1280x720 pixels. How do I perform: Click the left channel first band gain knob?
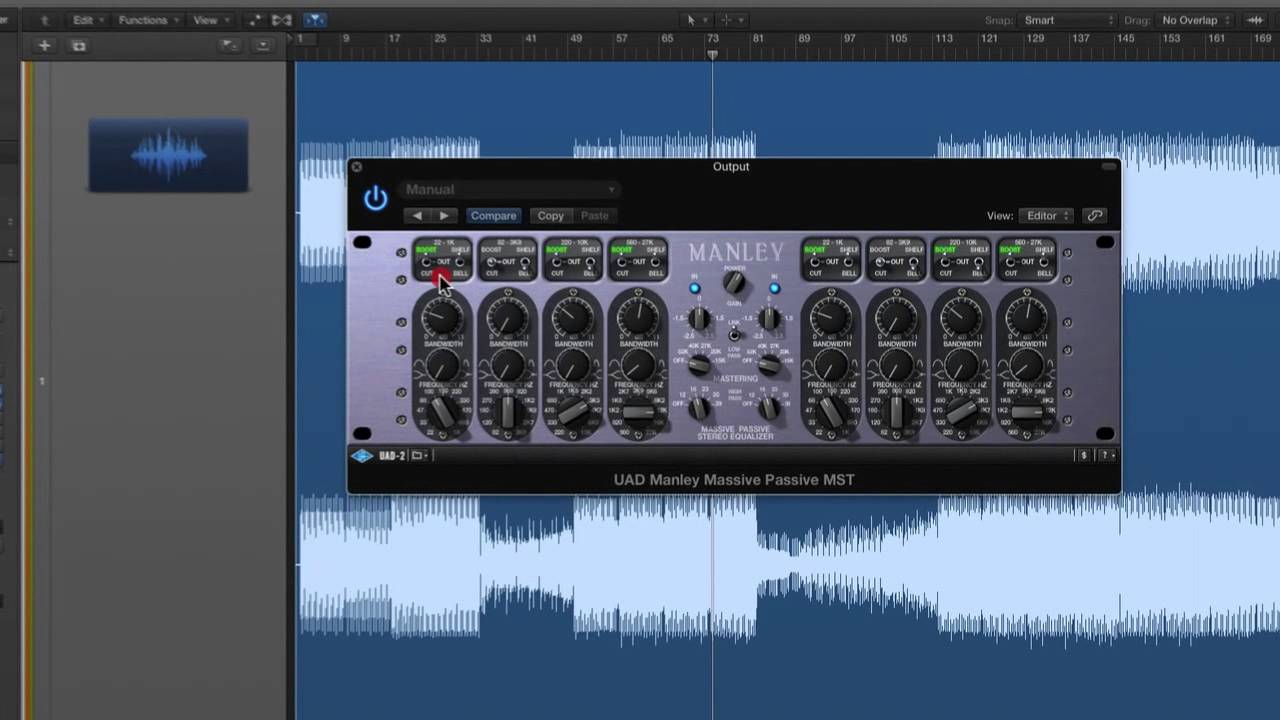pyautogui.click(x=441, y=318)
